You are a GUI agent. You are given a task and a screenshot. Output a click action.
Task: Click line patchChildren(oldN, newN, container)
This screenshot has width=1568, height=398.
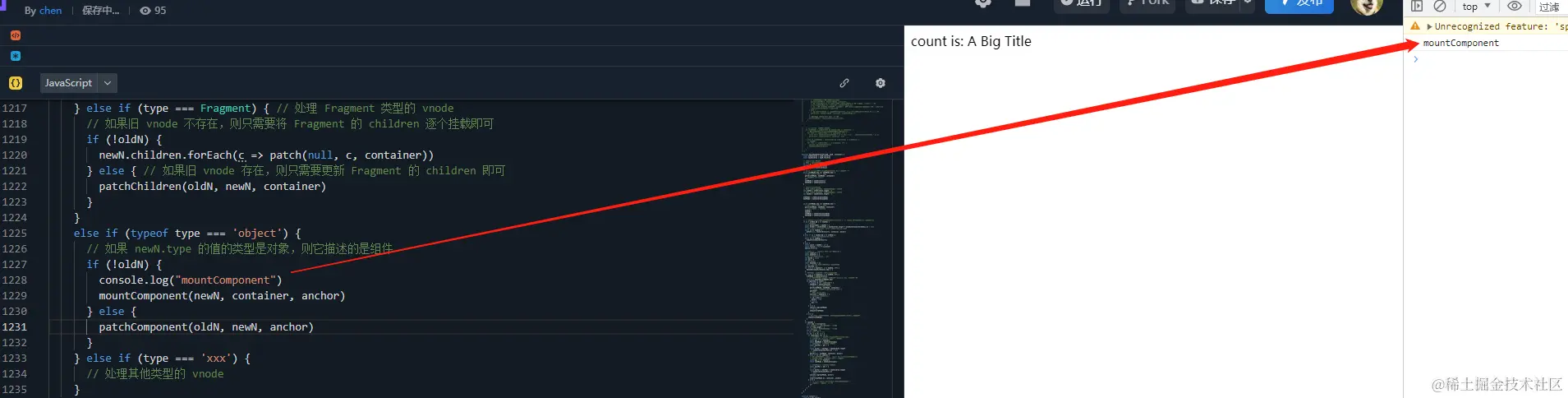213,187
